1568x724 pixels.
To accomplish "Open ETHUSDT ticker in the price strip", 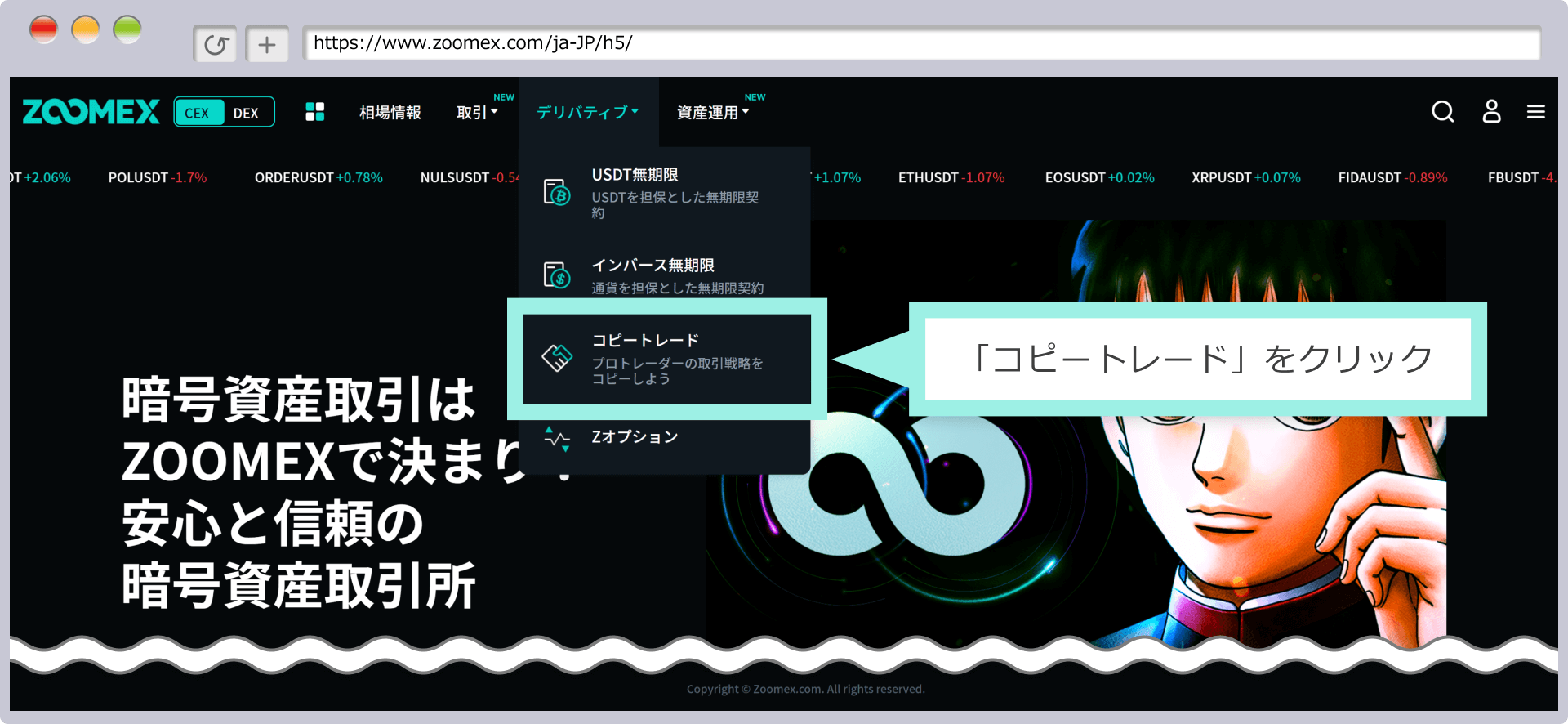I will [x=951, y=177].
